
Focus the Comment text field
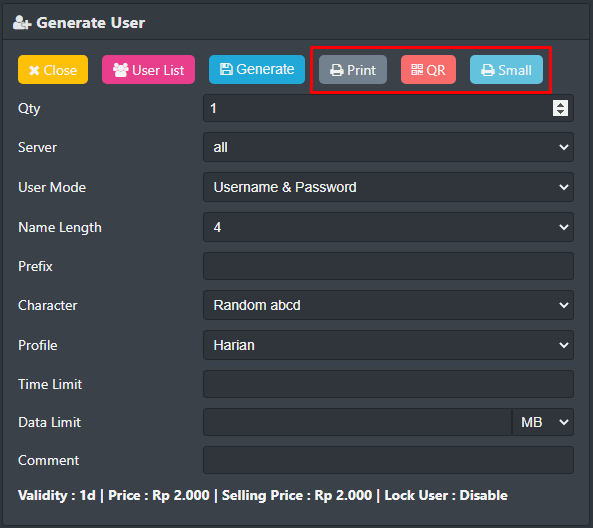click(x=388, y=460)
